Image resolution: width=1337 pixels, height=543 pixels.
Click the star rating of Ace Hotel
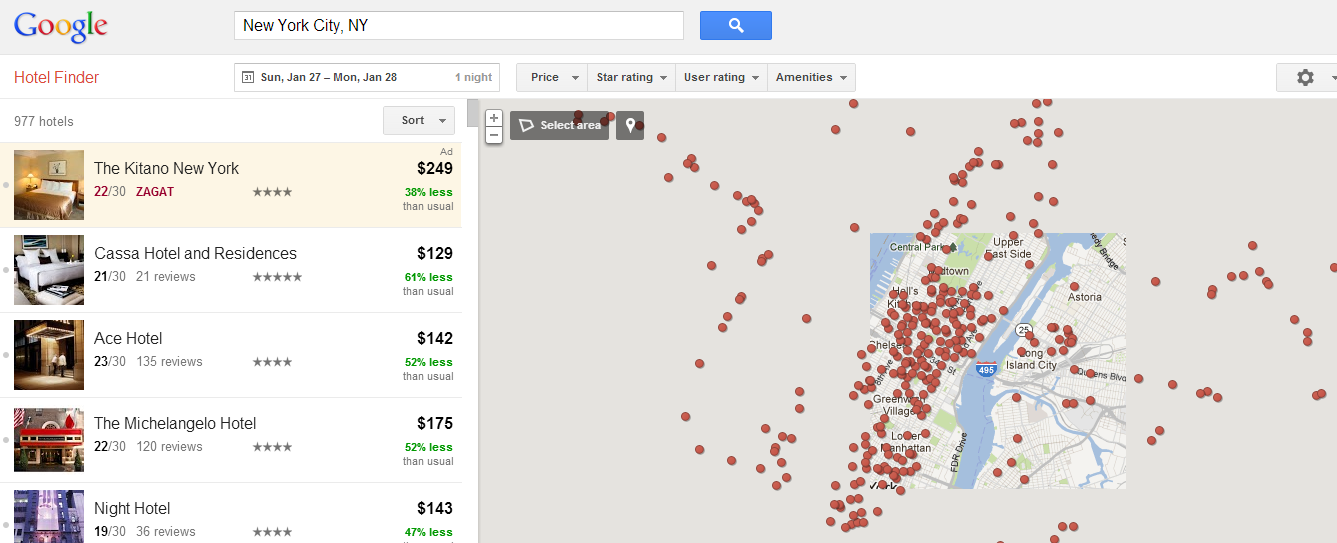(x=272, y=362)
